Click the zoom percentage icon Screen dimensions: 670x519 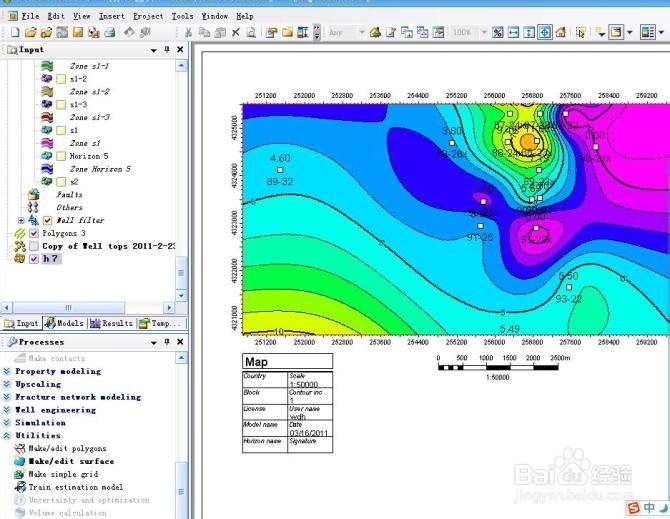[497, 32]
